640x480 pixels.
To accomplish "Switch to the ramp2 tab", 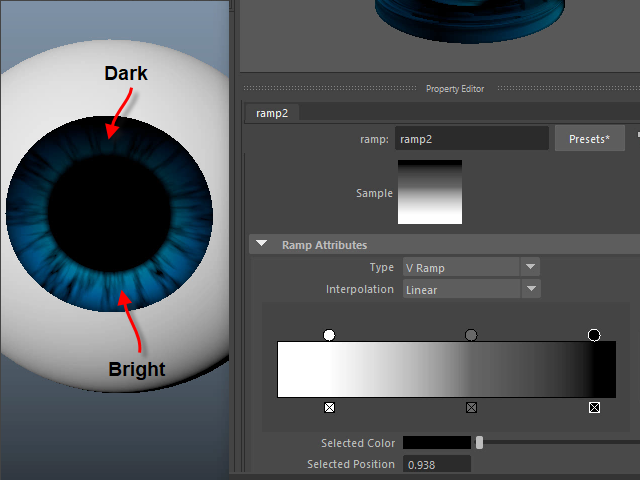I will (x=271, y=114).
